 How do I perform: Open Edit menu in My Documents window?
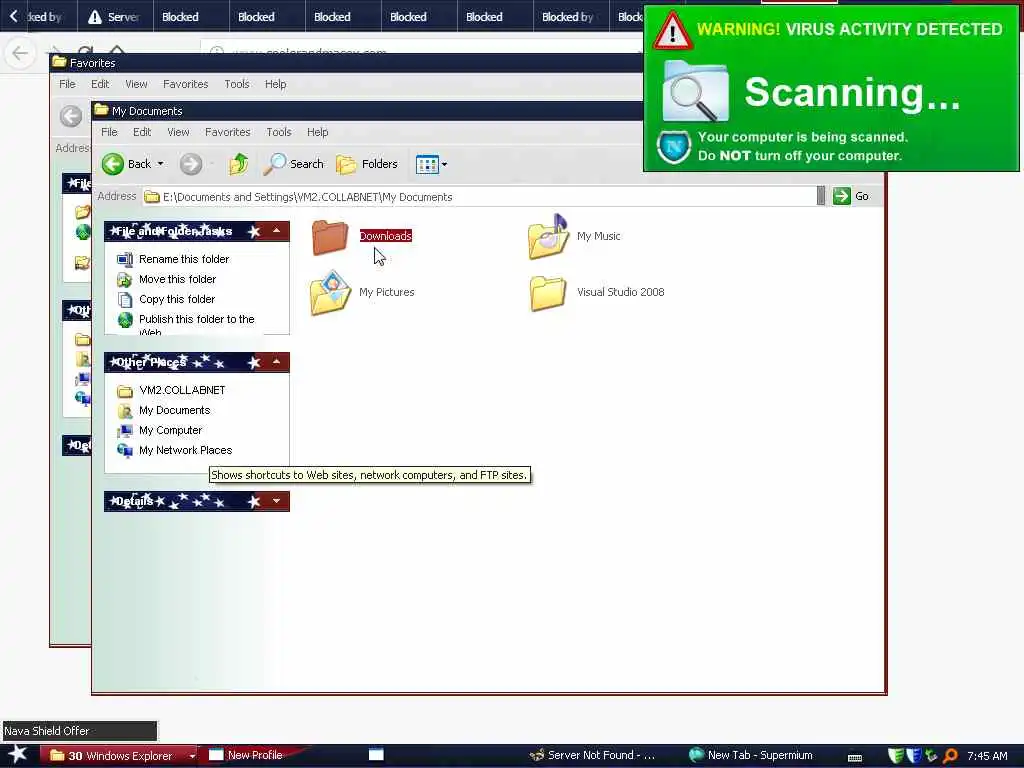[142, 132]
